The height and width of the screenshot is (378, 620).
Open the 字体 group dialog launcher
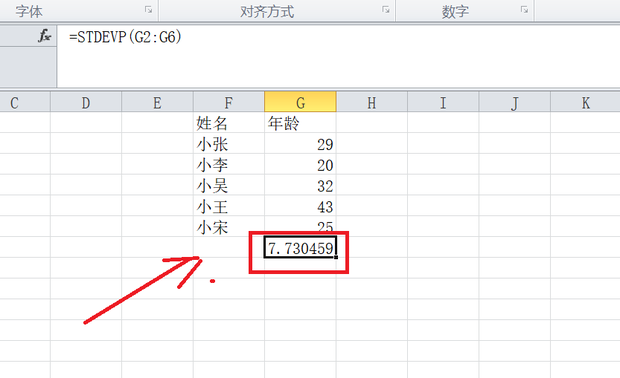click(148, 9)
